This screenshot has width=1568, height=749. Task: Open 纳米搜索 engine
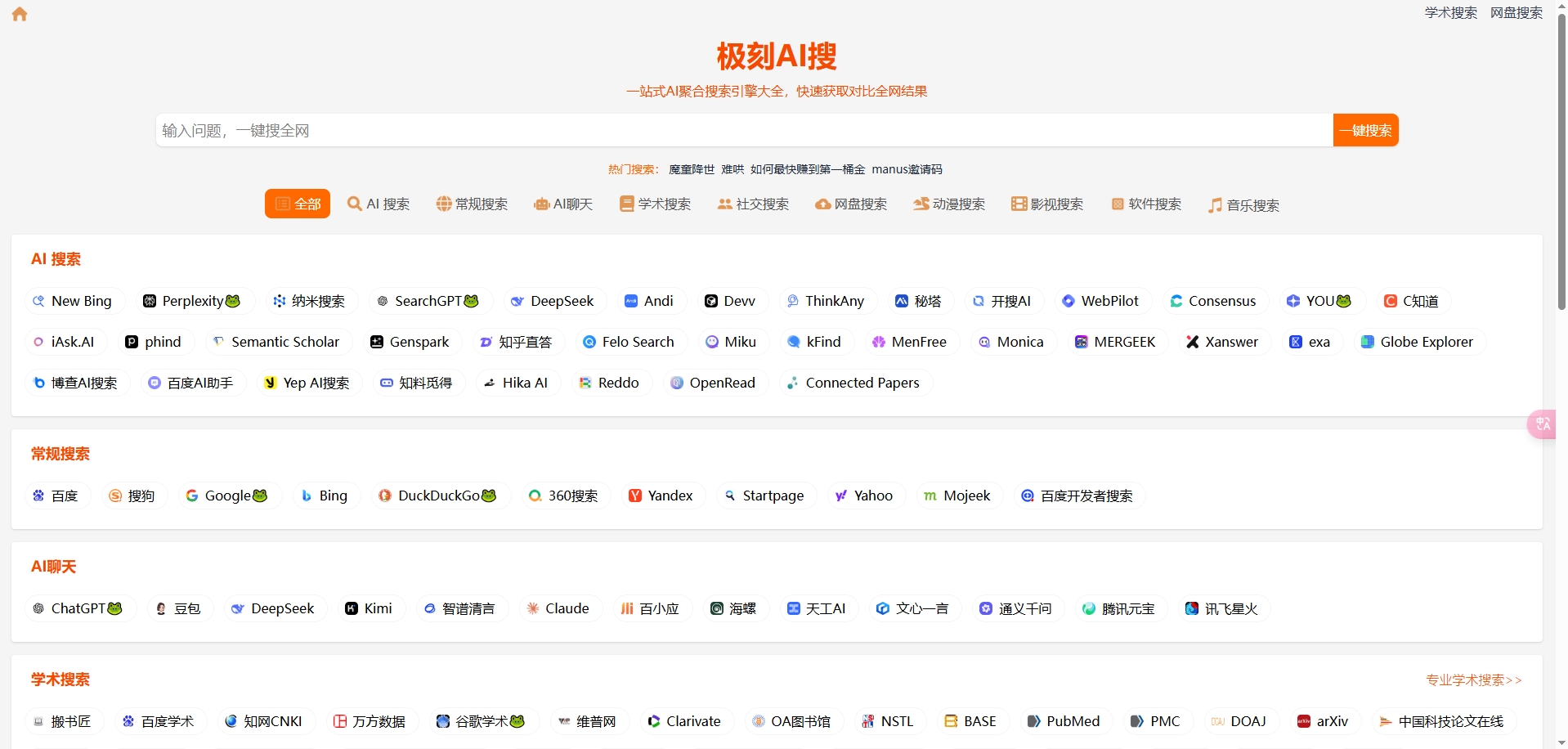[x=309, y=301]
